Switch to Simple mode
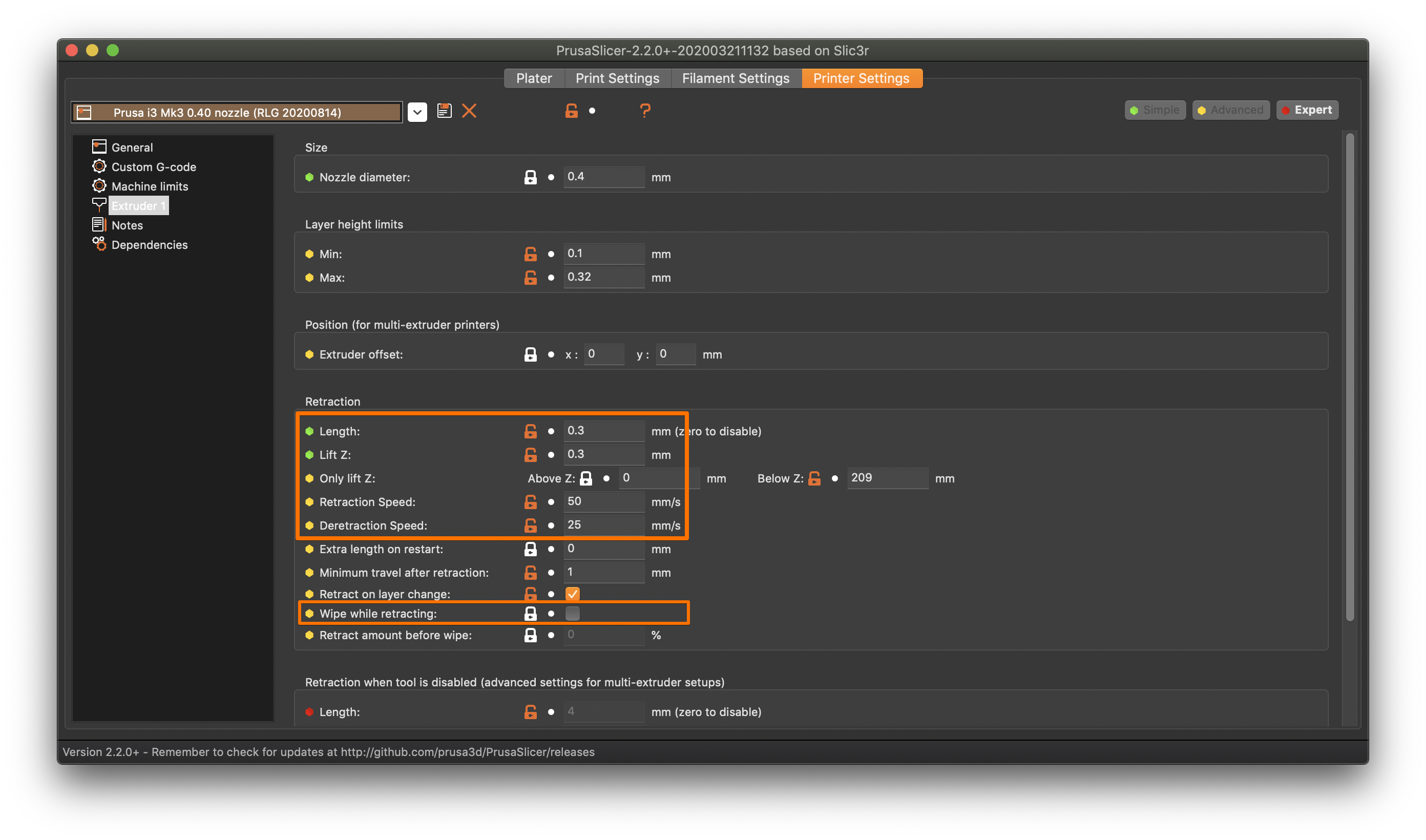Image resolution: width=1426 pixels, height=840 pixels. click(x=1155, y=110)
